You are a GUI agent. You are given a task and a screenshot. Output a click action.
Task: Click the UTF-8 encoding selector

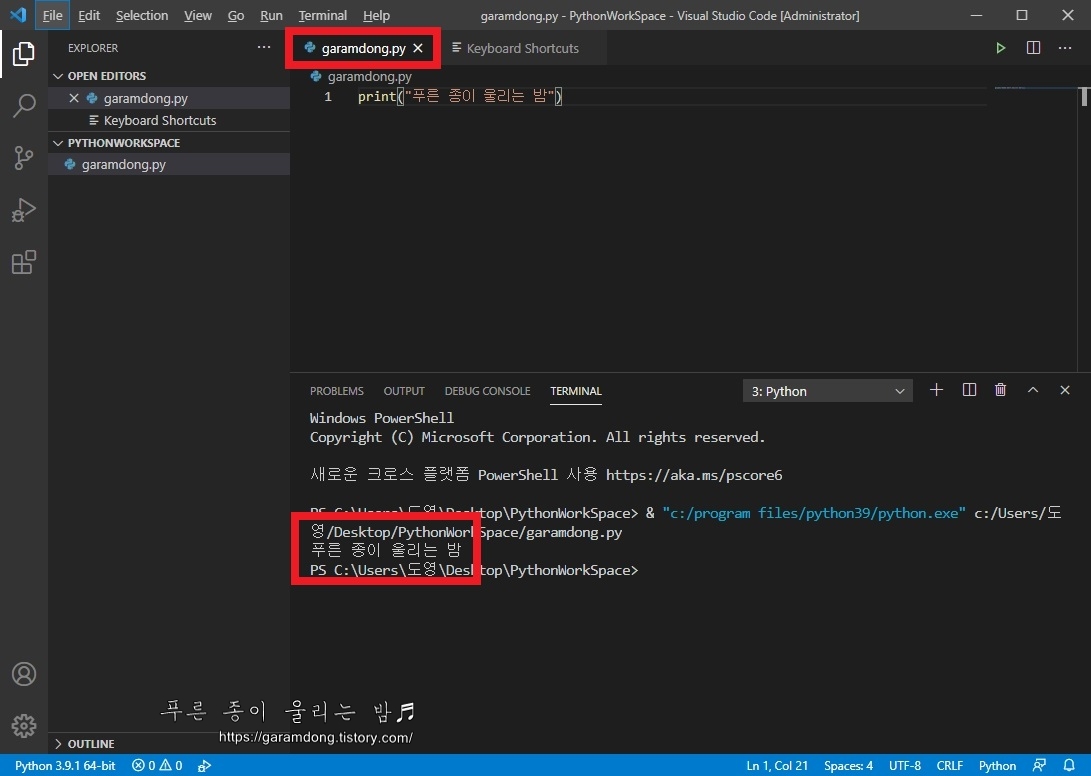click(x=905, y=765)
